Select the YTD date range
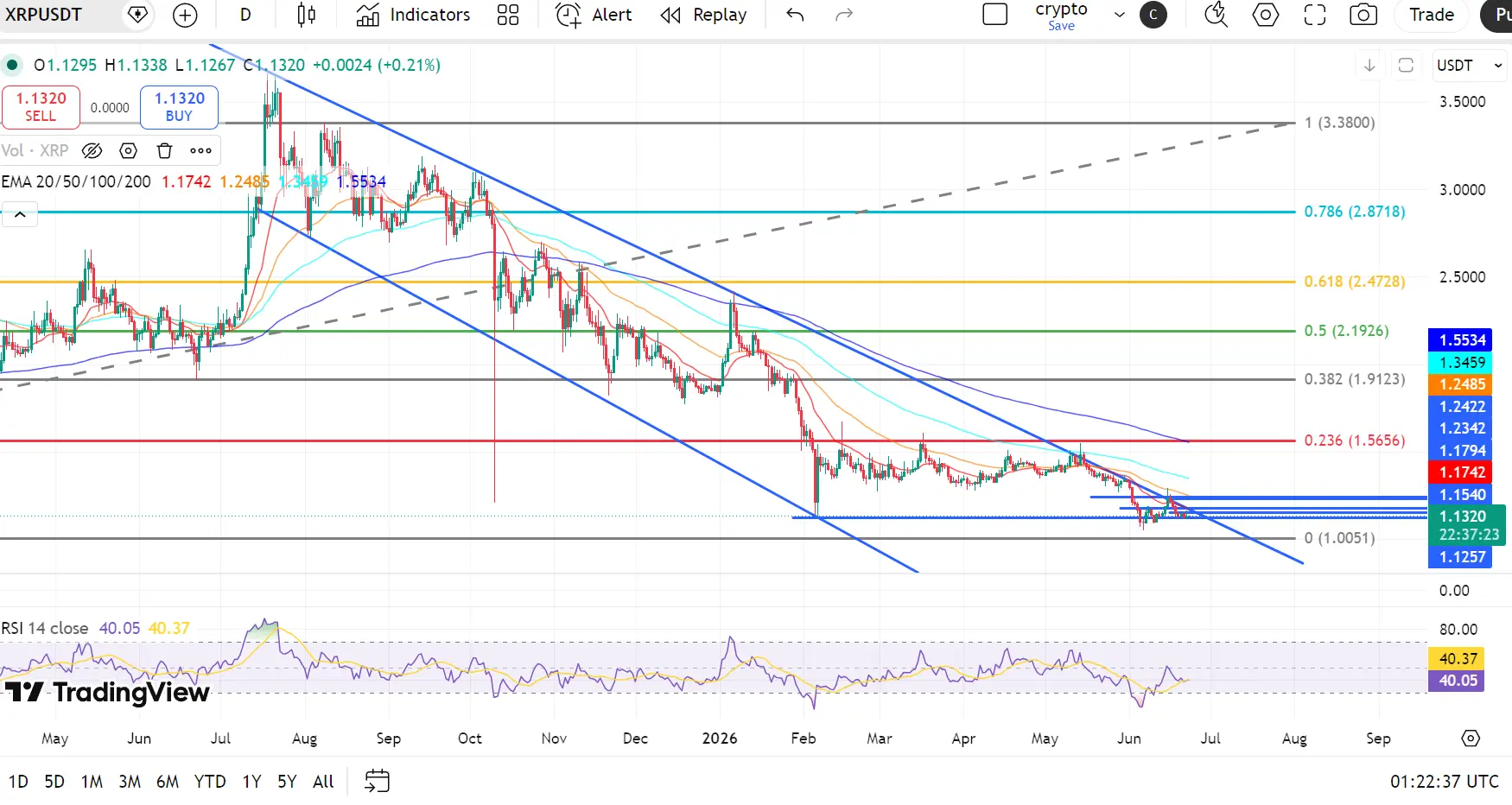This screenshot has height=805, width=1512. (210, 782)
